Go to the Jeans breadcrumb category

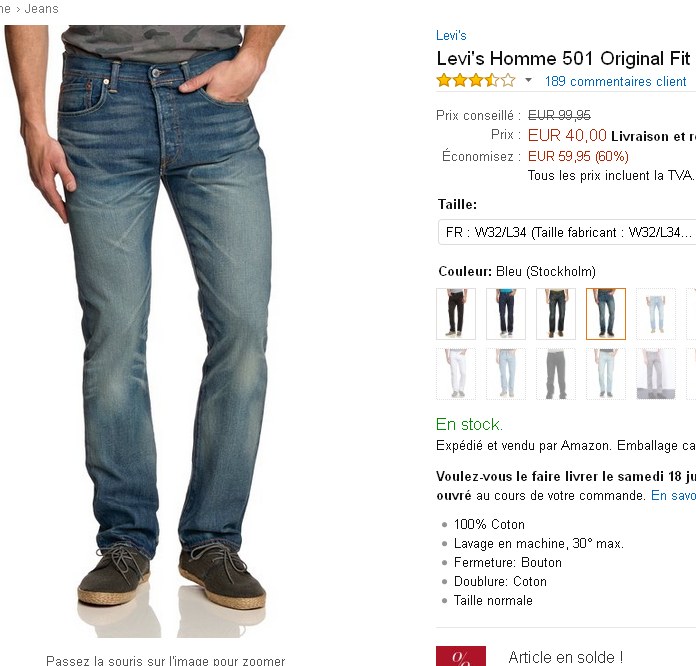(x=41, y=9)
